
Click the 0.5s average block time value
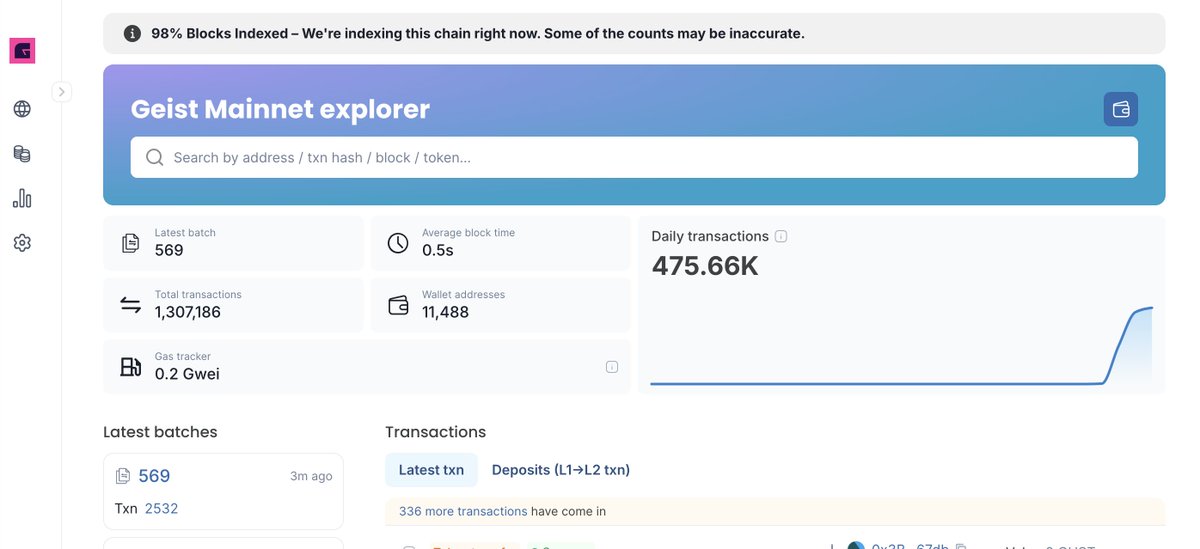(438, 250)
